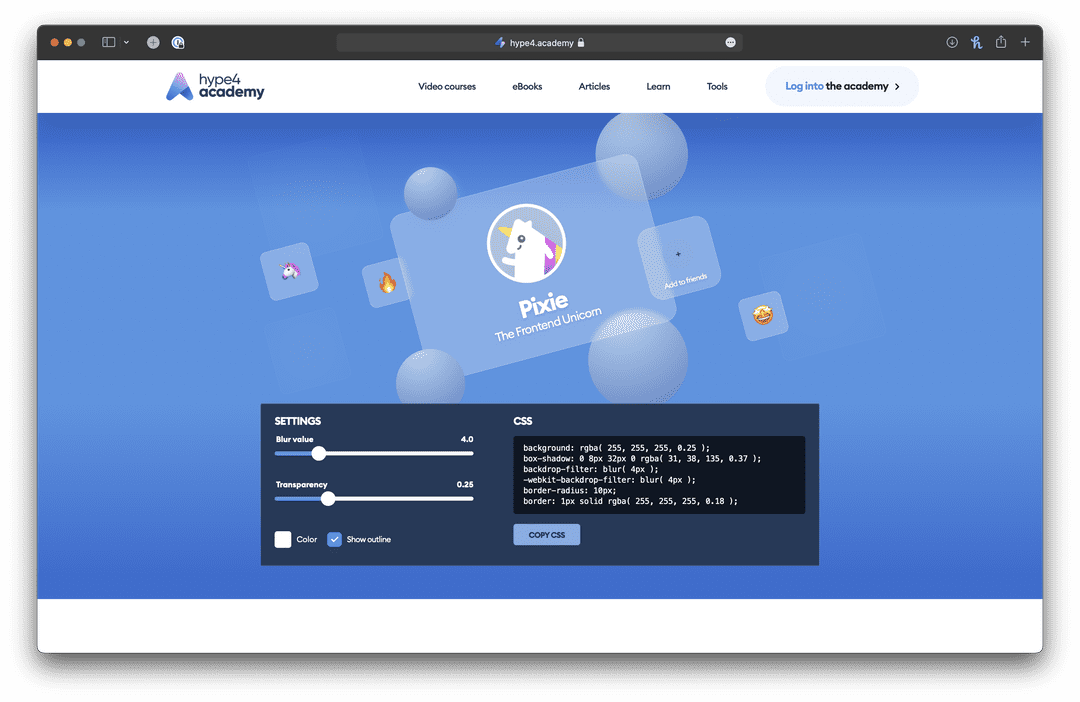The height and width of the screenshot is (702, 1080).
Task: Click the unicorn emoji glass tile
Action: (289, 271)
